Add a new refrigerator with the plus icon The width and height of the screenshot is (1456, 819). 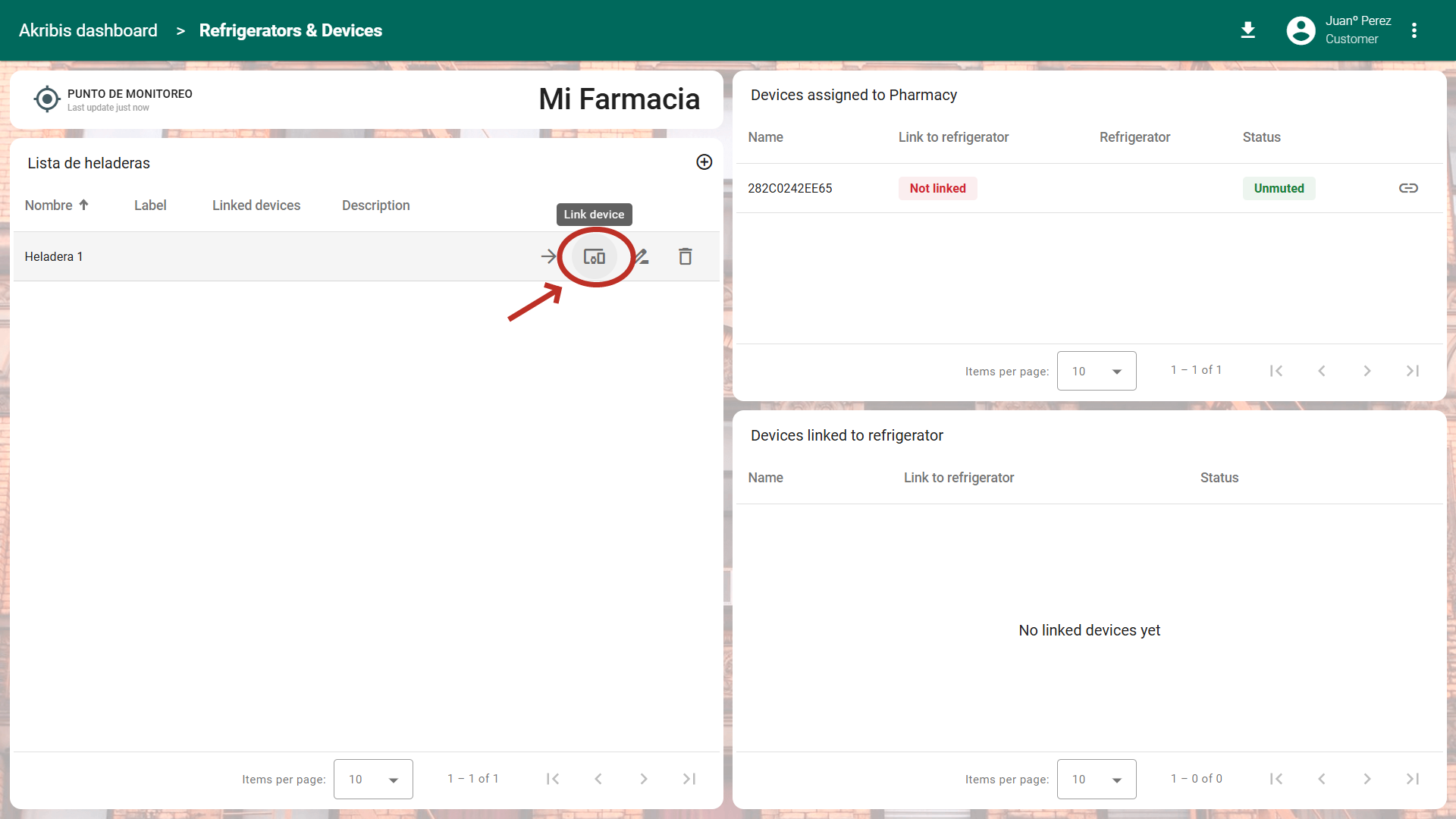click(x=704, y=162)
